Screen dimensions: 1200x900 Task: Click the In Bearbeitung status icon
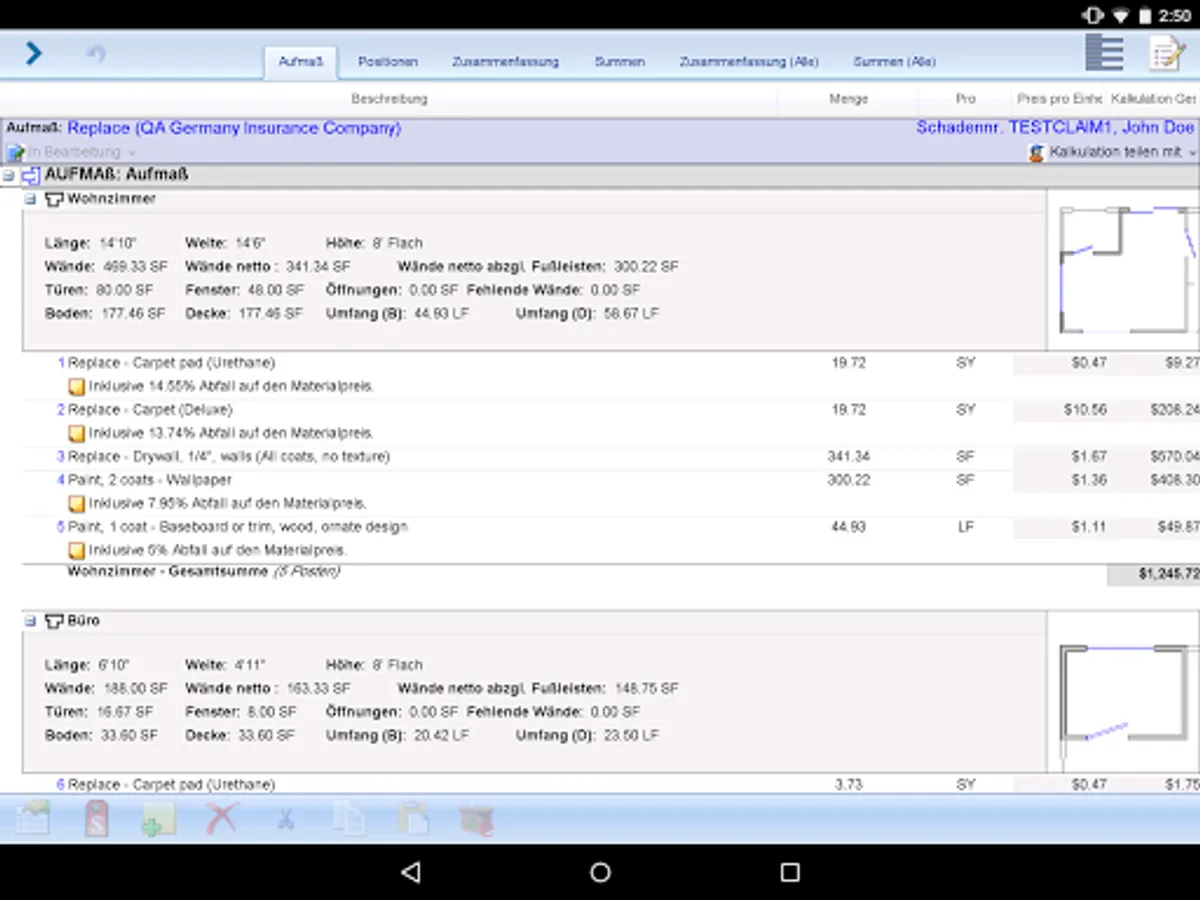point(16,153)
